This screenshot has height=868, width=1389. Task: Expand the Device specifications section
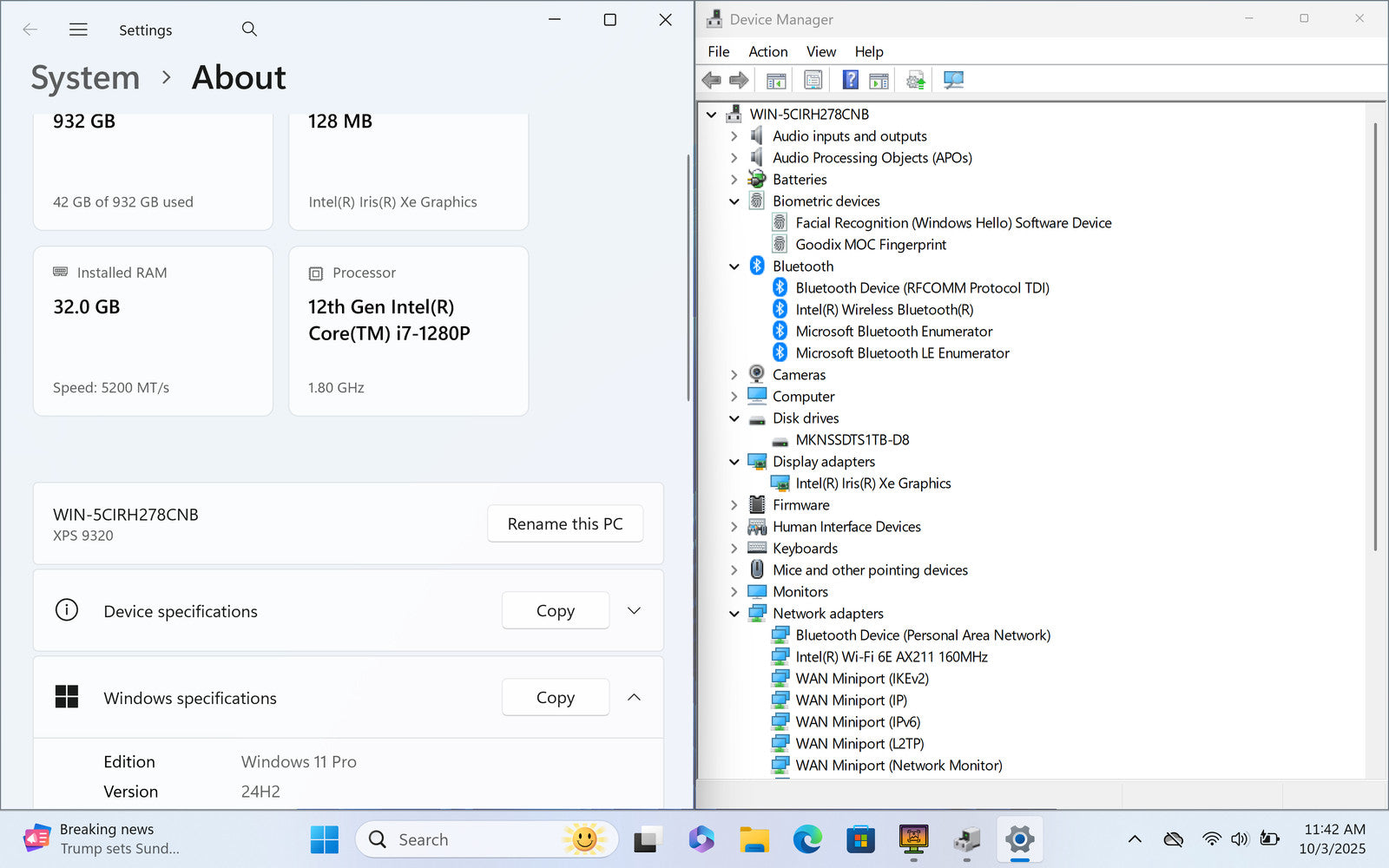tap(634, 611)
